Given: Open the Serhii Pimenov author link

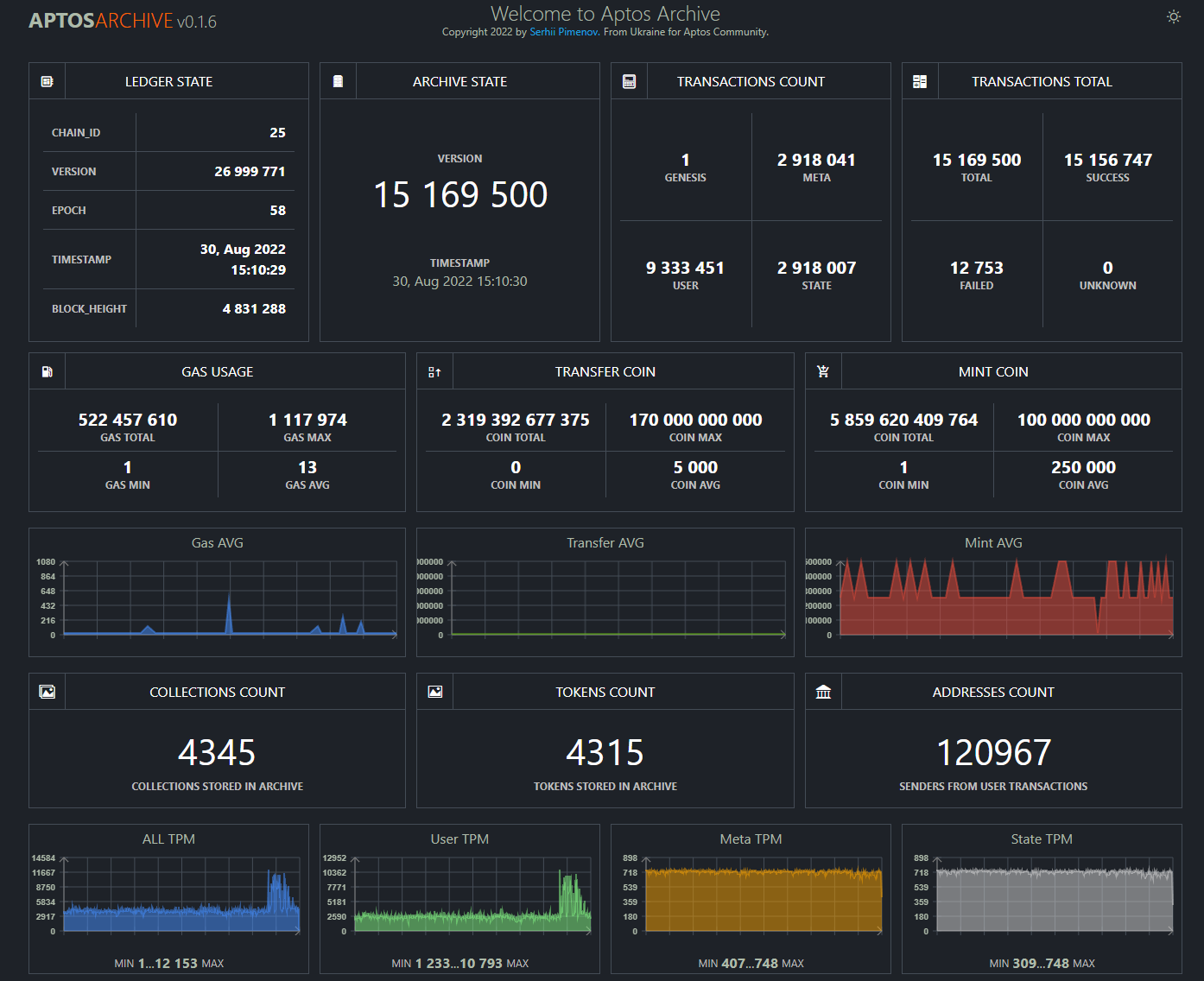Looking at the screenshot, I should pyautogui.click(x=564, y=32).
